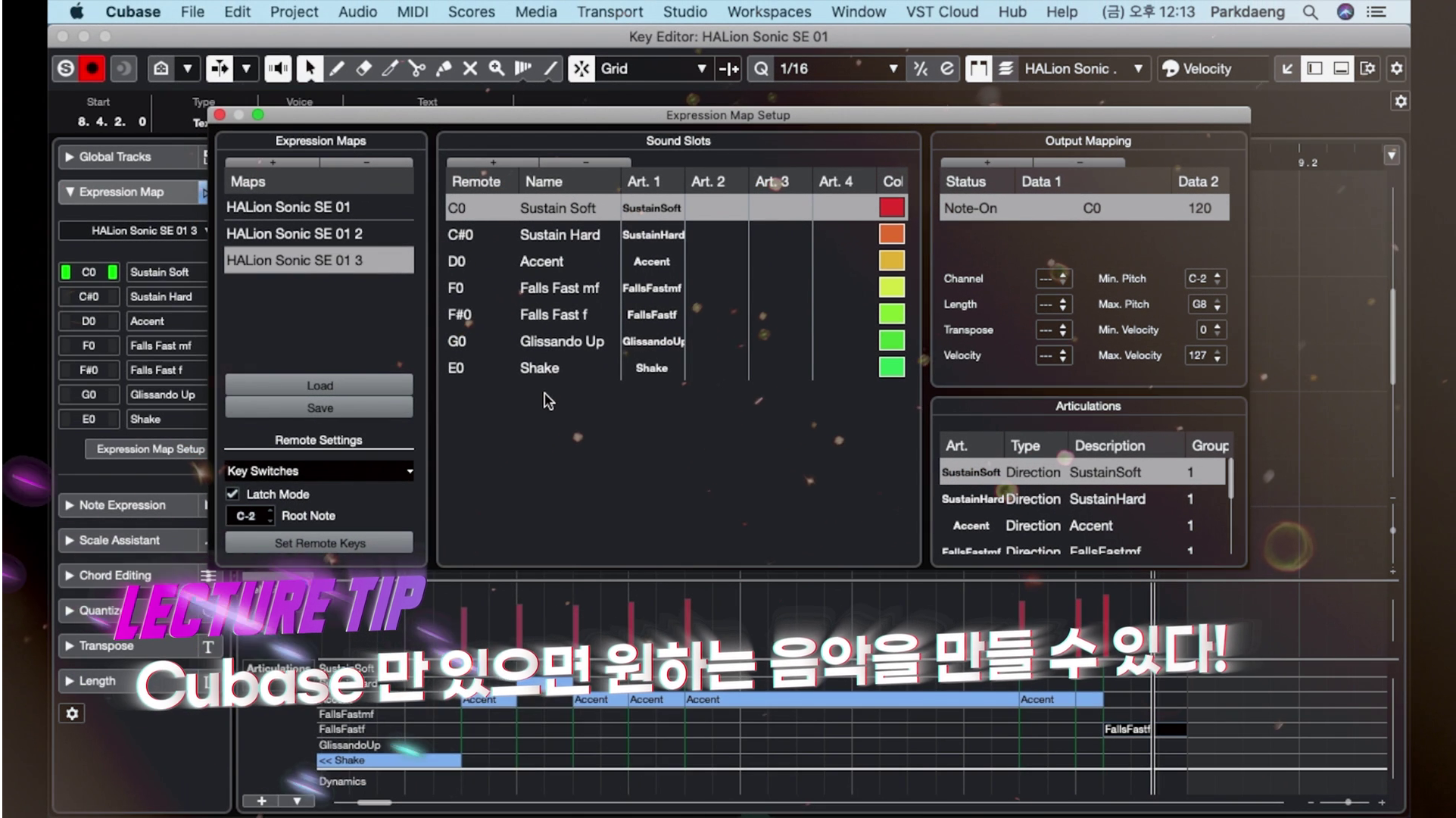
Task: Click color swatch for Shake slot
Action: pos(892,367)
